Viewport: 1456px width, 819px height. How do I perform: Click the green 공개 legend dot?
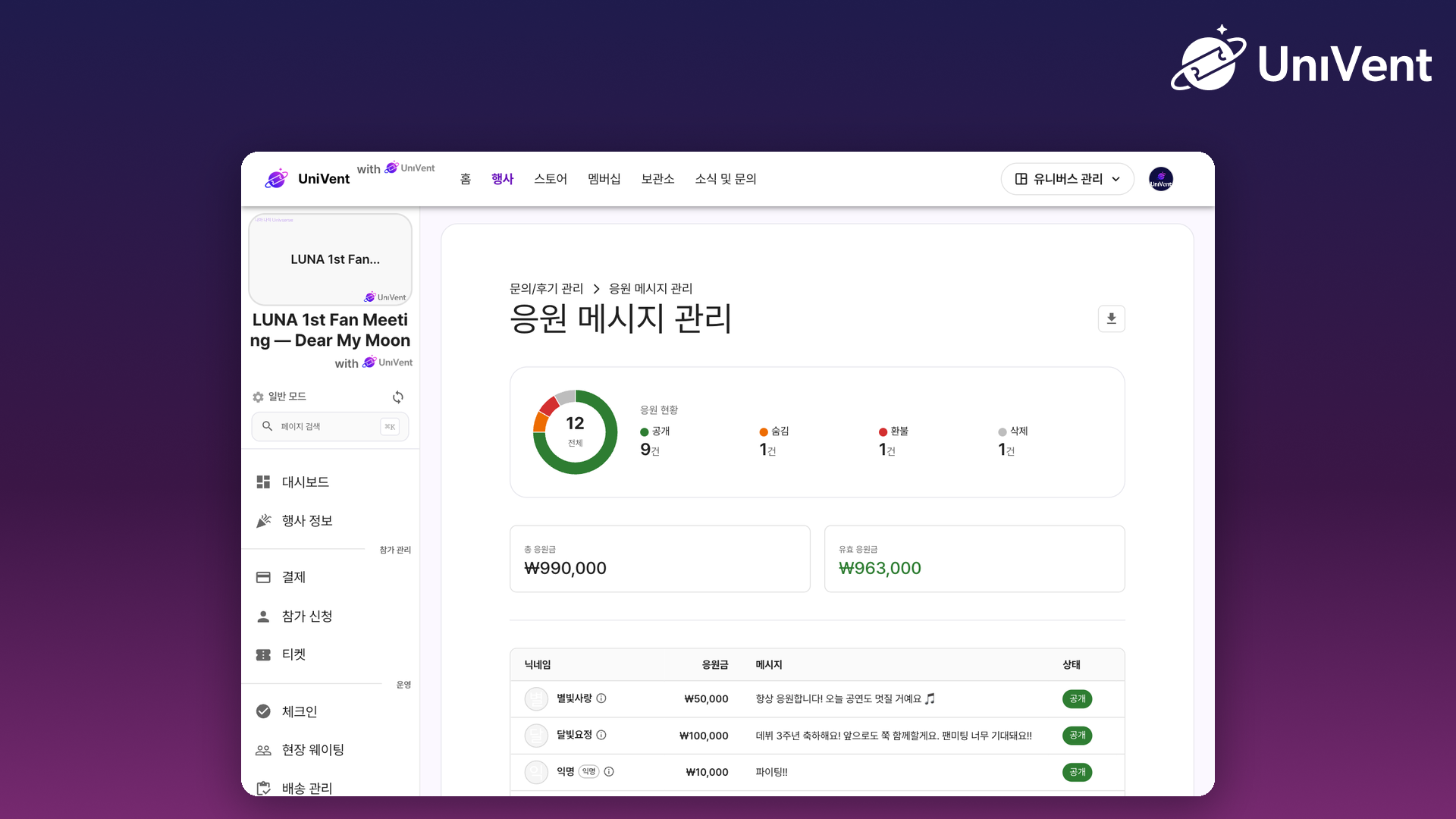645,432
